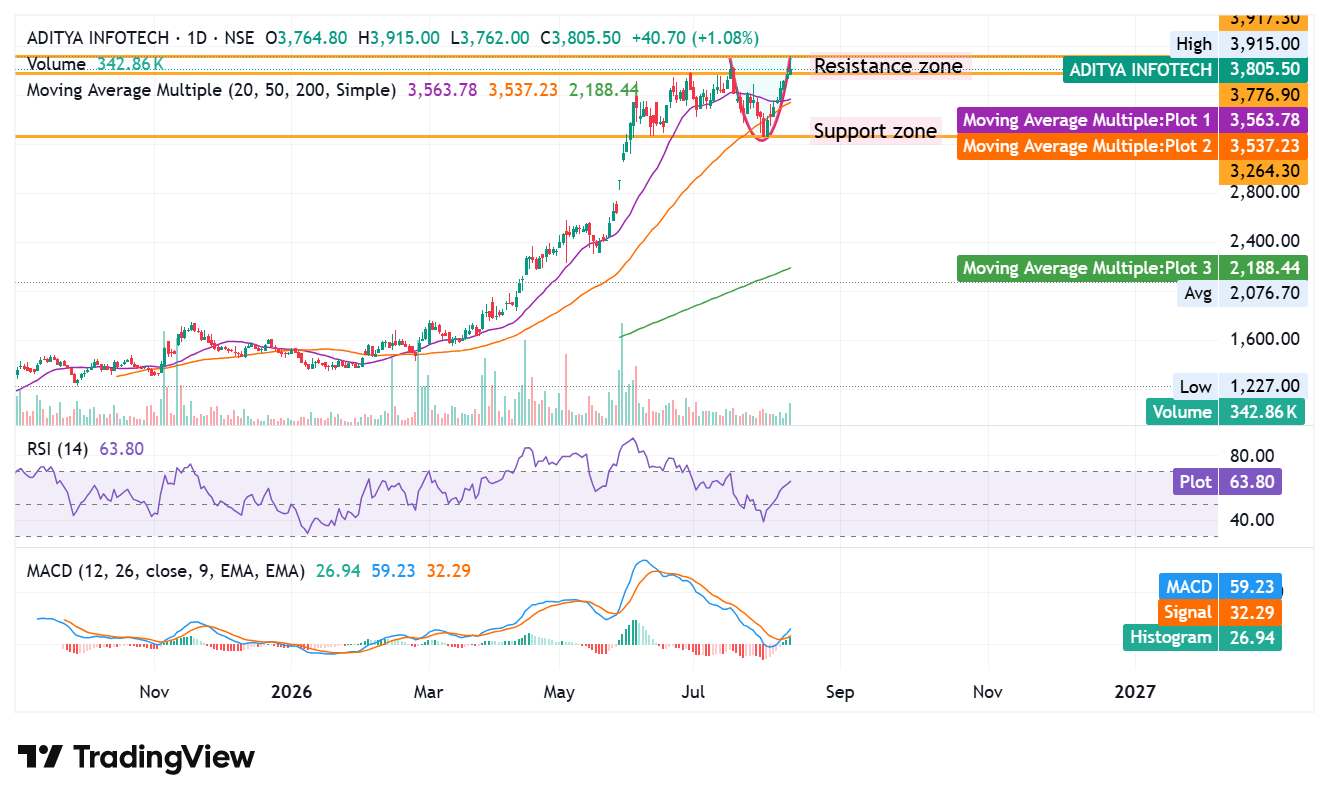
Task: Click purple 3,563.78 in the moving average legend
Action: click(x=444, y=90)
